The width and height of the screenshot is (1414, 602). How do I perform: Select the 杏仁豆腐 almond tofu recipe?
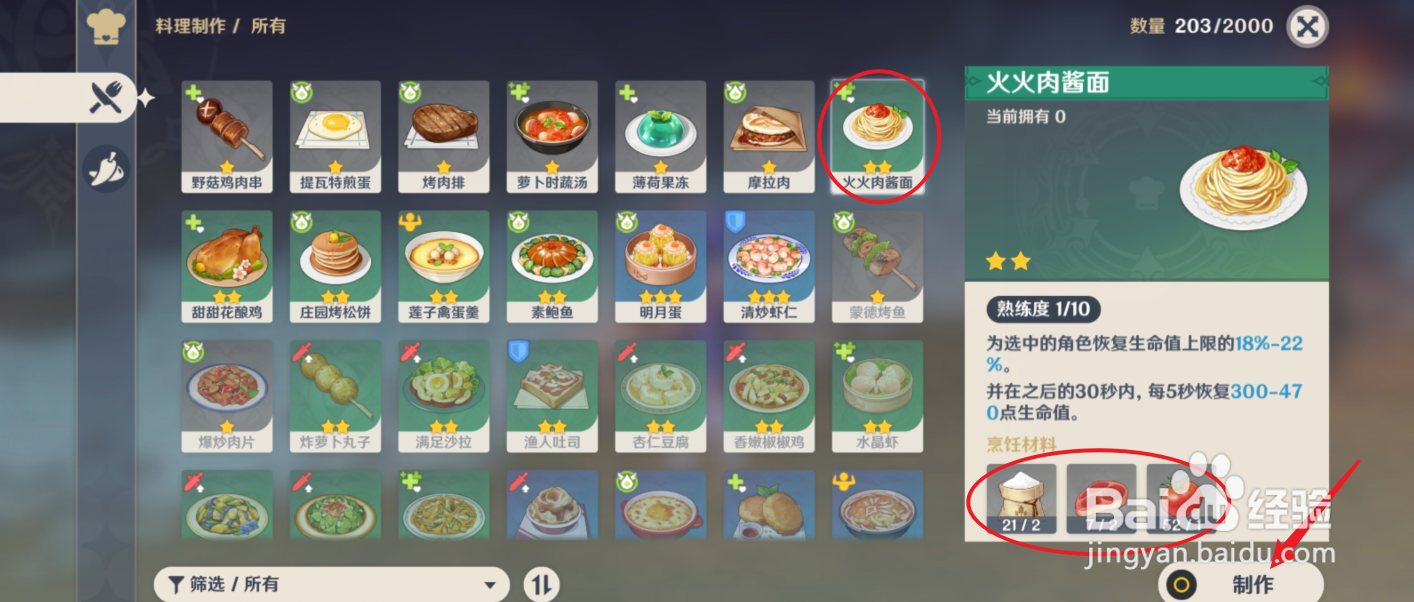tap(660, 397)
